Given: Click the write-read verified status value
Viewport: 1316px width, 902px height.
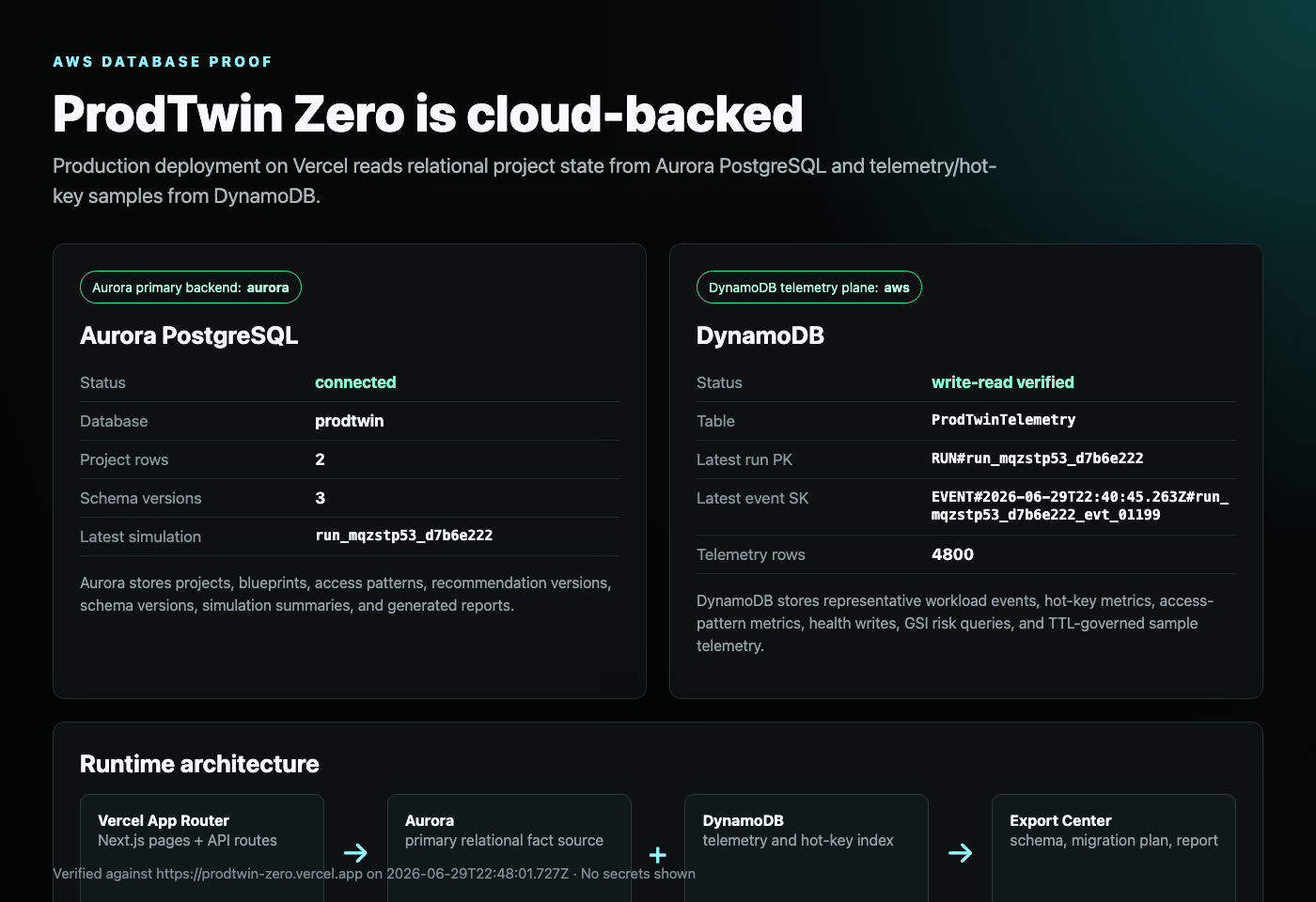Looking at the screenshot, I should 1003,382.
